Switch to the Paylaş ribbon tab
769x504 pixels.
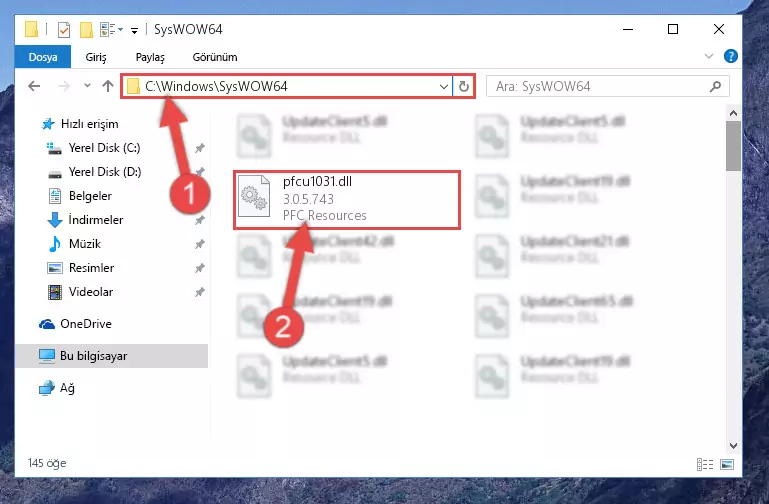(150, 57)
